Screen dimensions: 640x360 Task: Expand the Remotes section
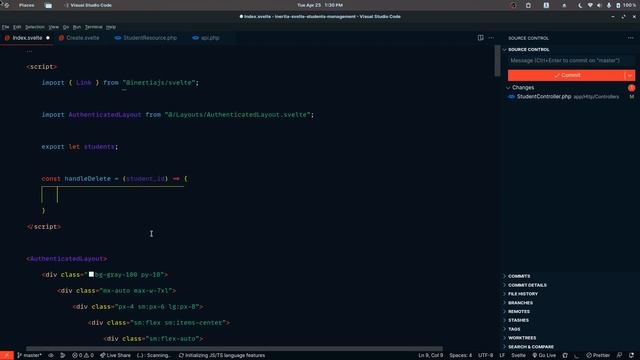[519, 311]
